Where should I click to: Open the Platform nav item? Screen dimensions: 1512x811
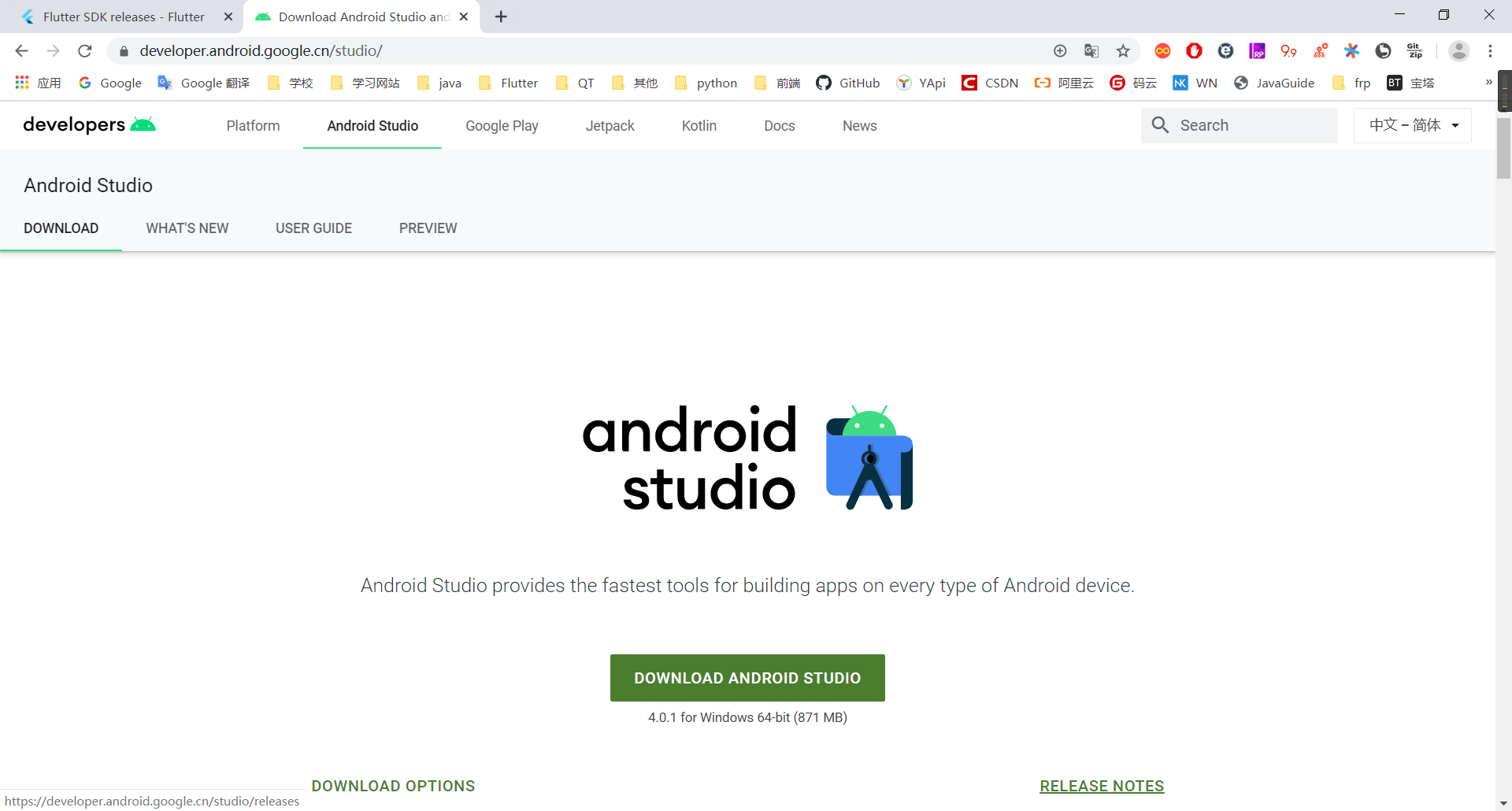coord(253,126)
